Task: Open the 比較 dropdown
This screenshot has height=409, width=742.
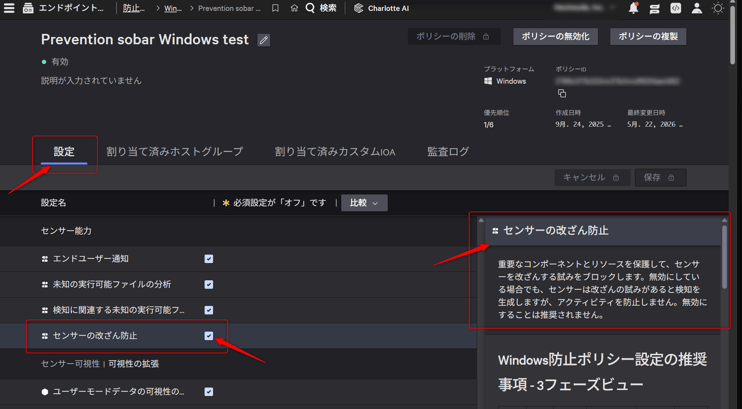Action: tap(364, 203)
